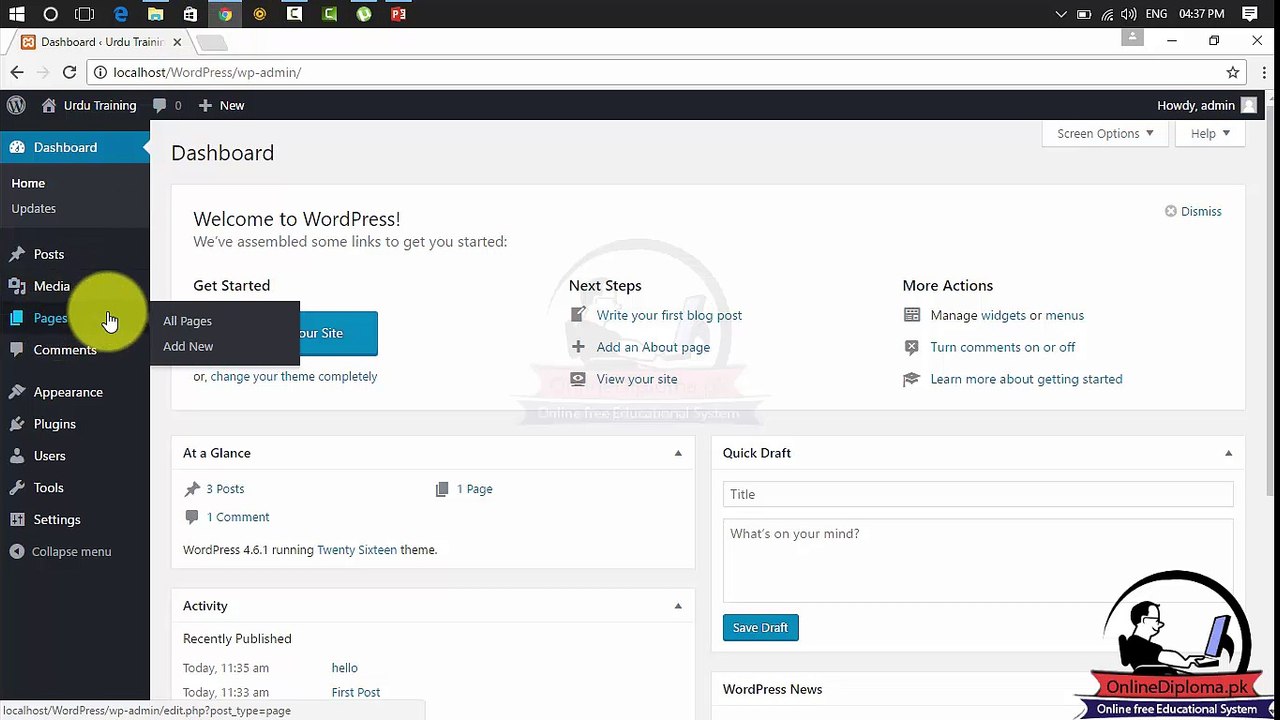Screen dimensions: 1280x720
Task: Open the 1 Comment link
Action: (x=238, y=517)
